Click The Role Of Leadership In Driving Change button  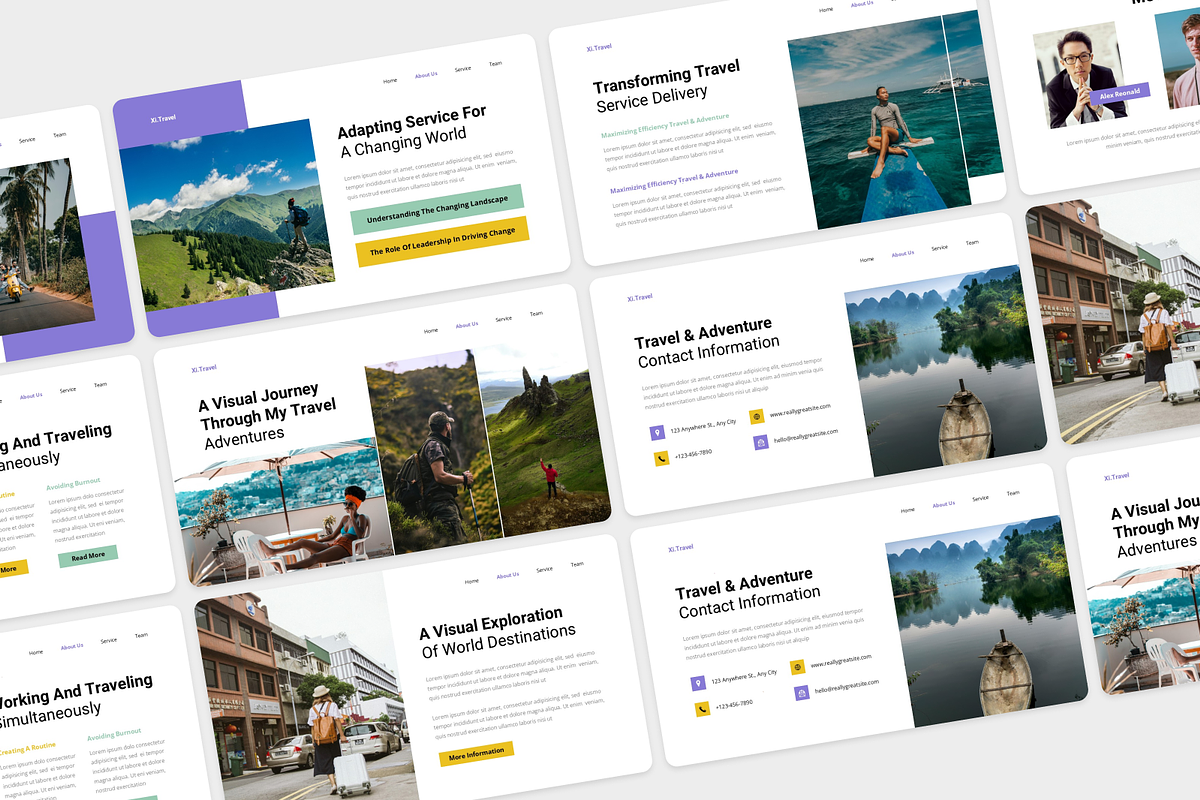442,243
